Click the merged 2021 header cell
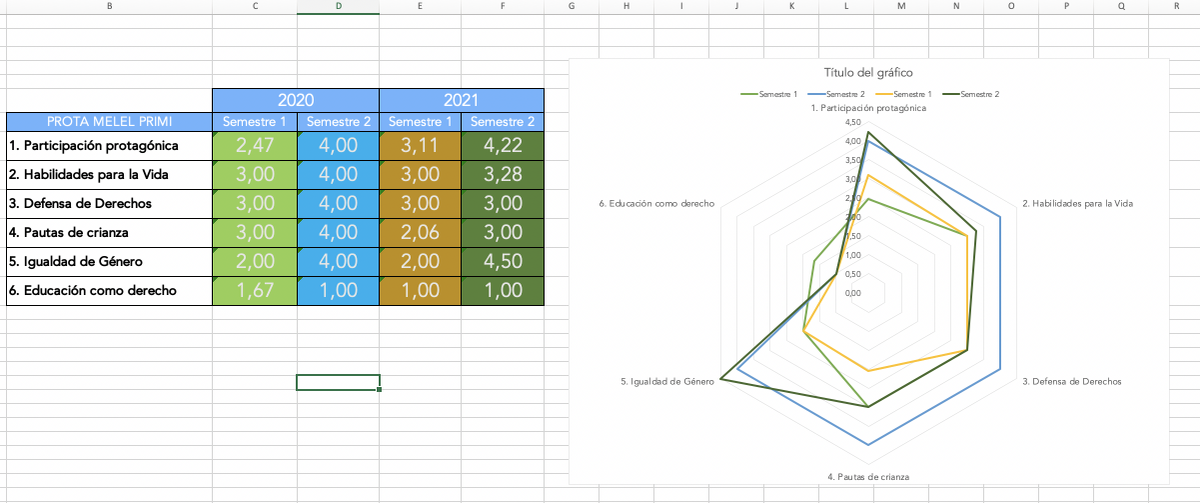 pos(462,100)
